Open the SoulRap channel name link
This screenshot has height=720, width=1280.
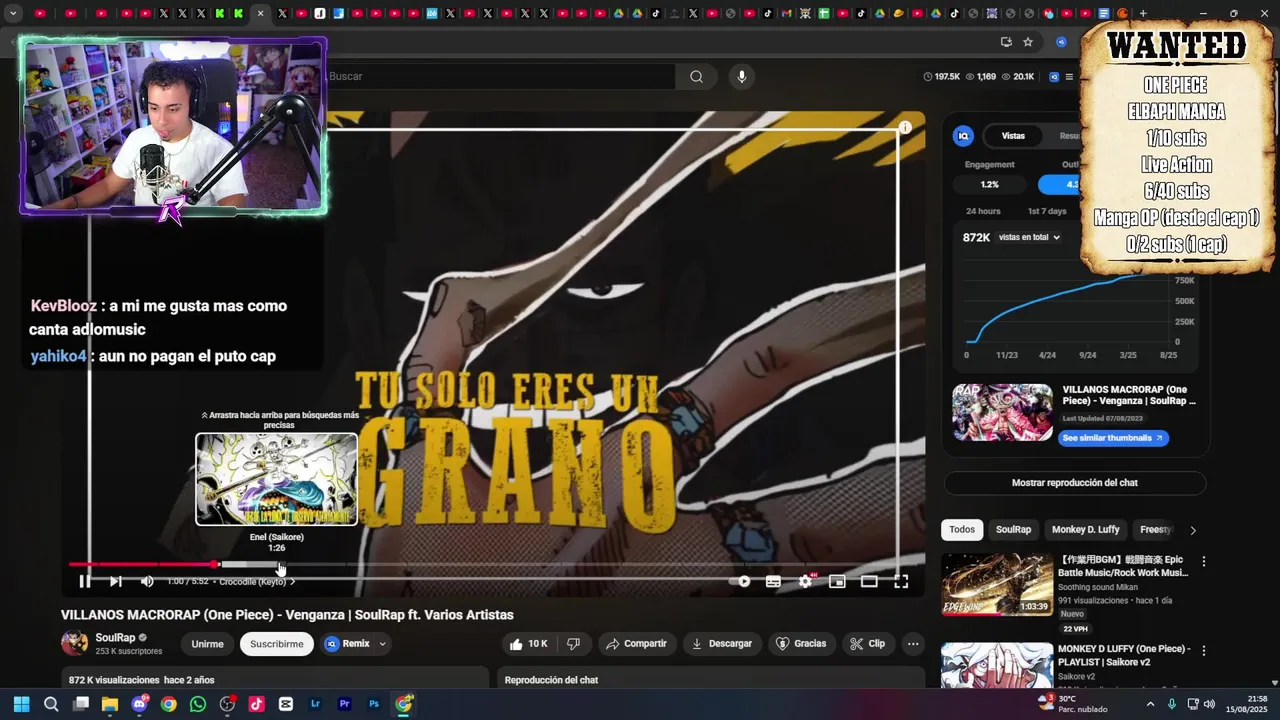pos(115,638)
